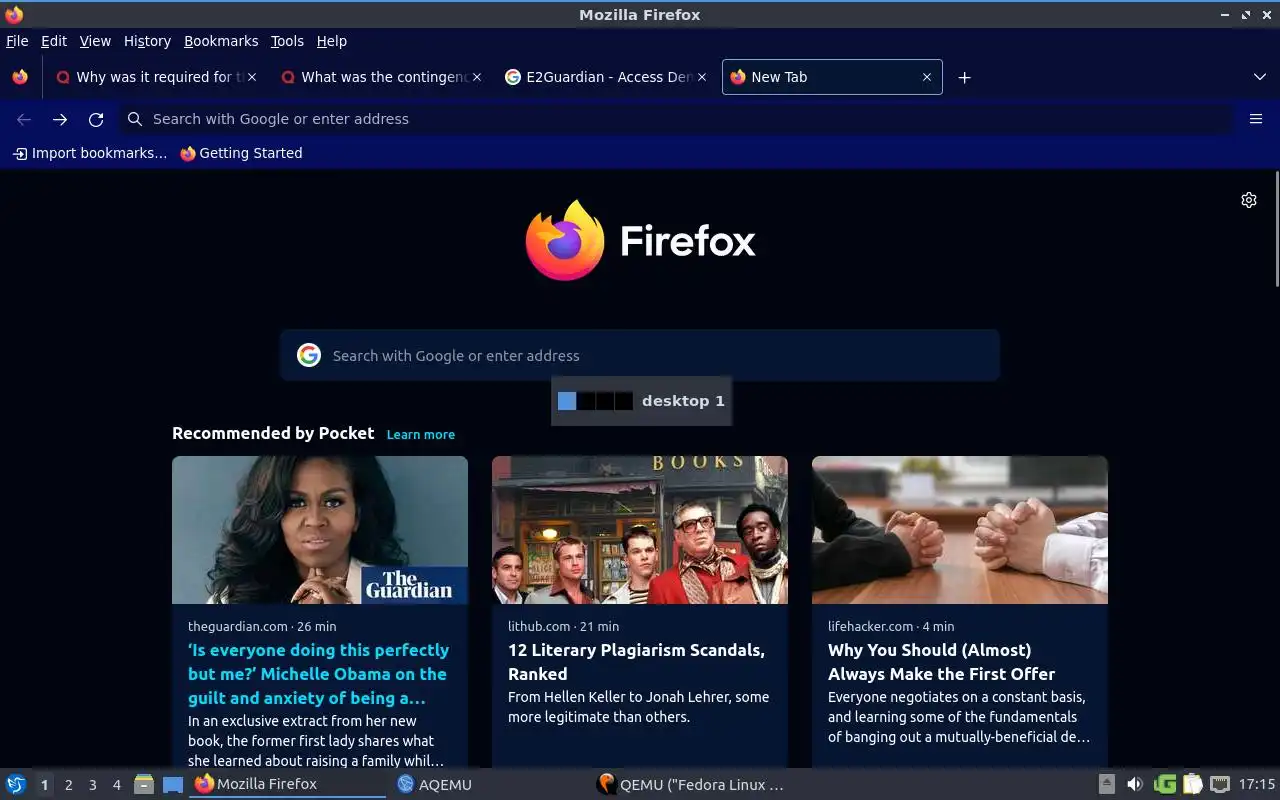Screen dimensions: 1280x800
Task: Go back one page
Action: tap(24, 119)
